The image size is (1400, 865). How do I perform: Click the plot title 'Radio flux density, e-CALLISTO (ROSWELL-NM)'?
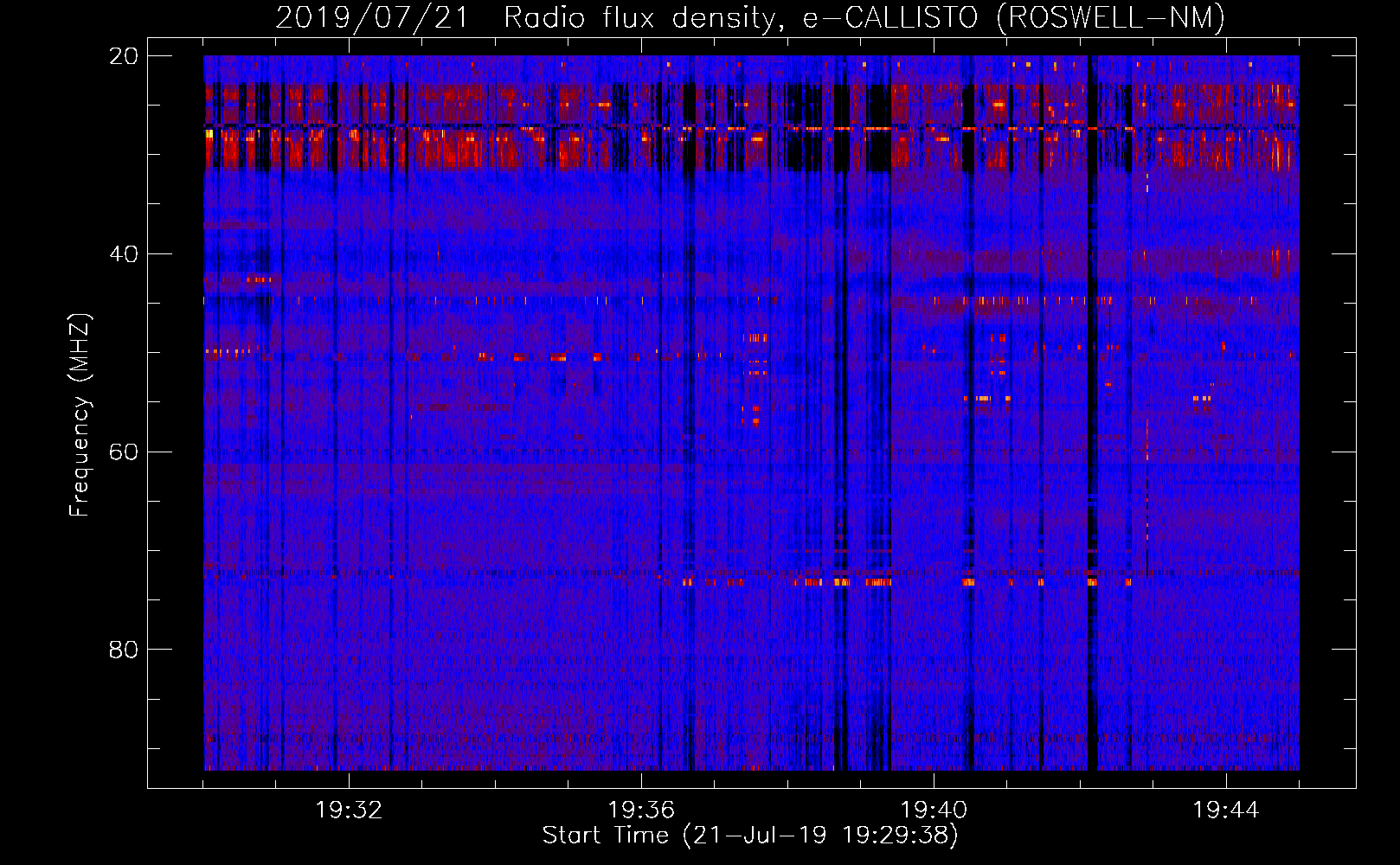tap(864, 17)
